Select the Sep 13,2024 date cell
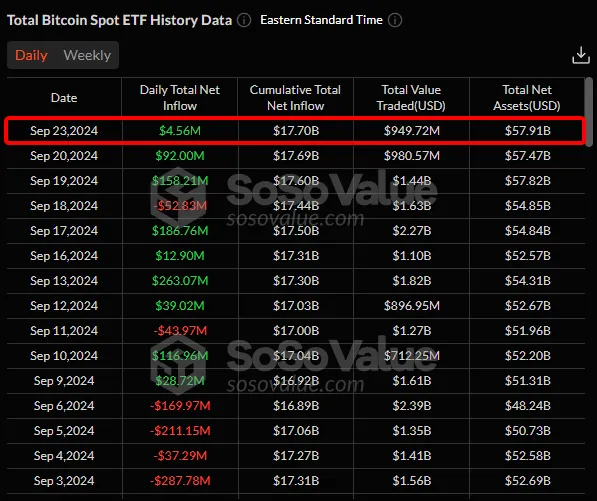Image resolution: width=597 pixels, height=501 pixels. (x=64, y=281)
